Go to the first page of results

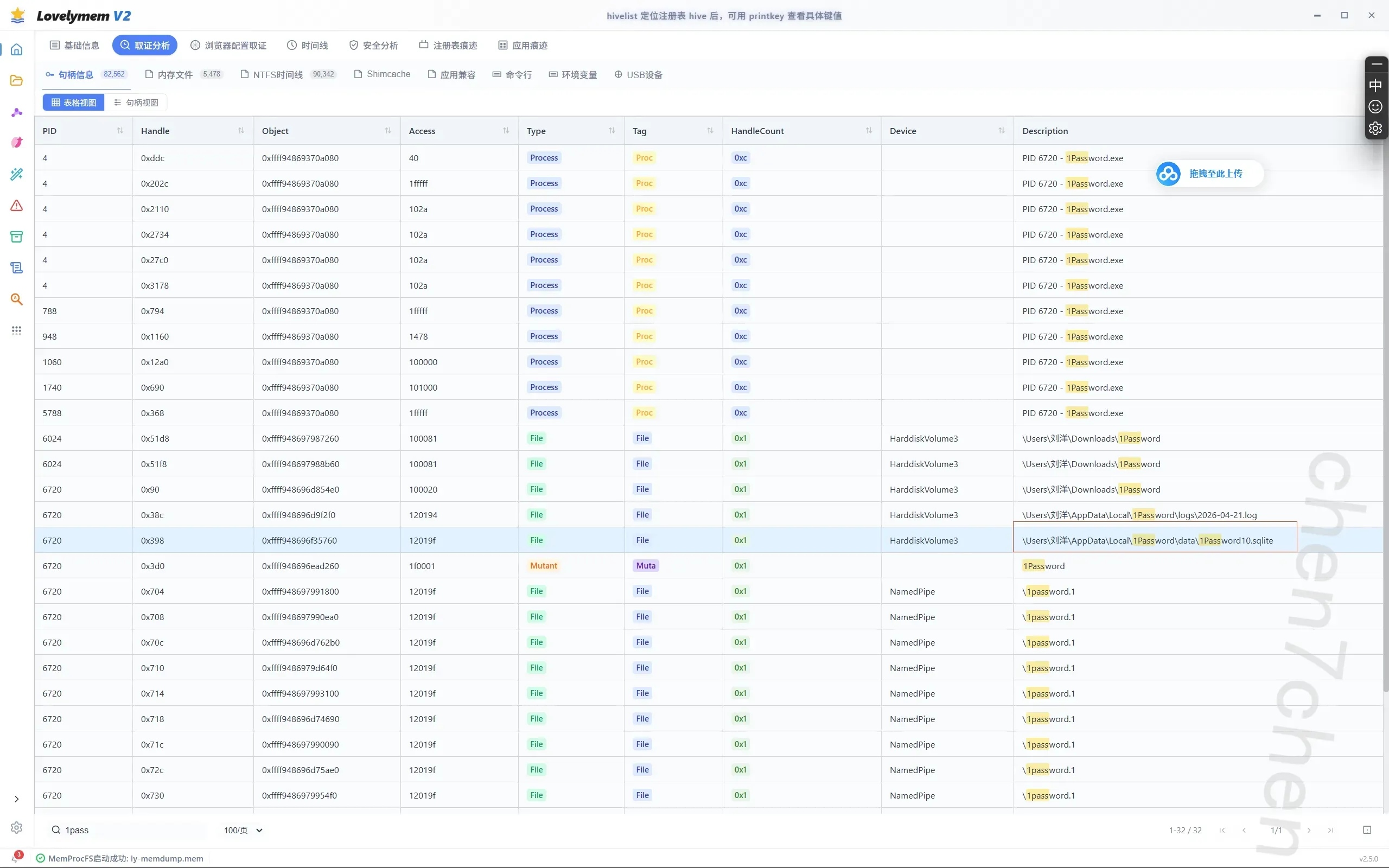point(1222,830)
